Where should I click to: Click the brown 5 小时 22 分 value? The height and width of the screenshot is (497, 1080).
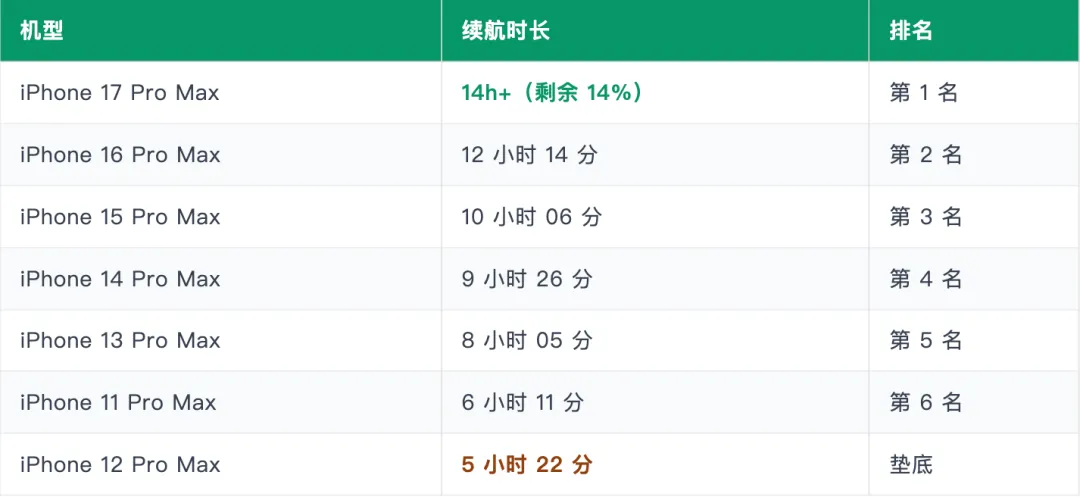[527, 465]
